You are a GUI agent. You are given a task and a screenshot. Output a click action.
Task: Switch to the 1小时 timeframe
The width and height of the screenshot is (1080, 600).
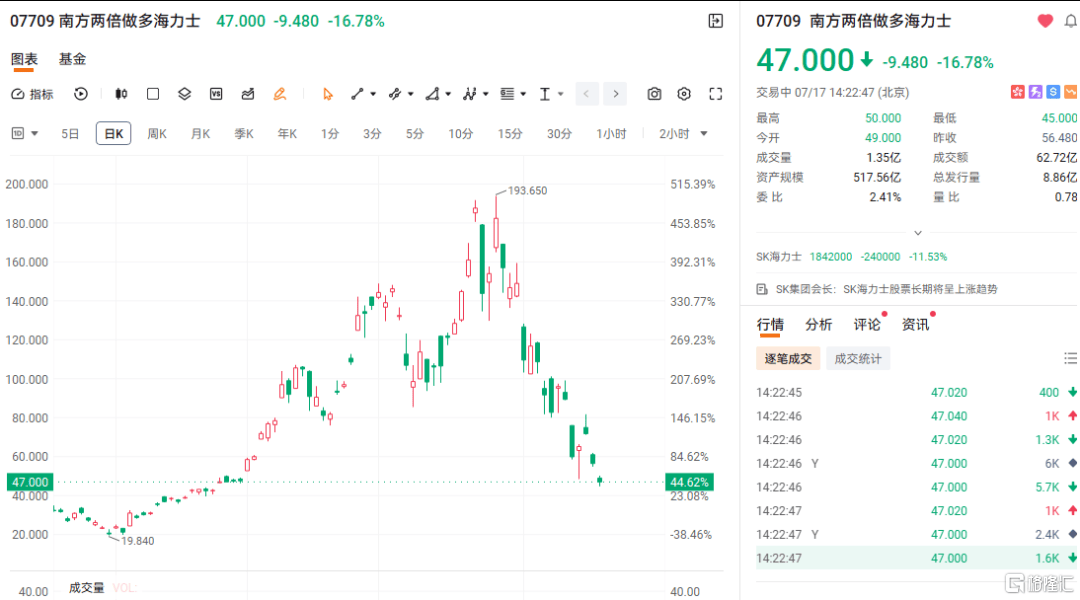612,134
